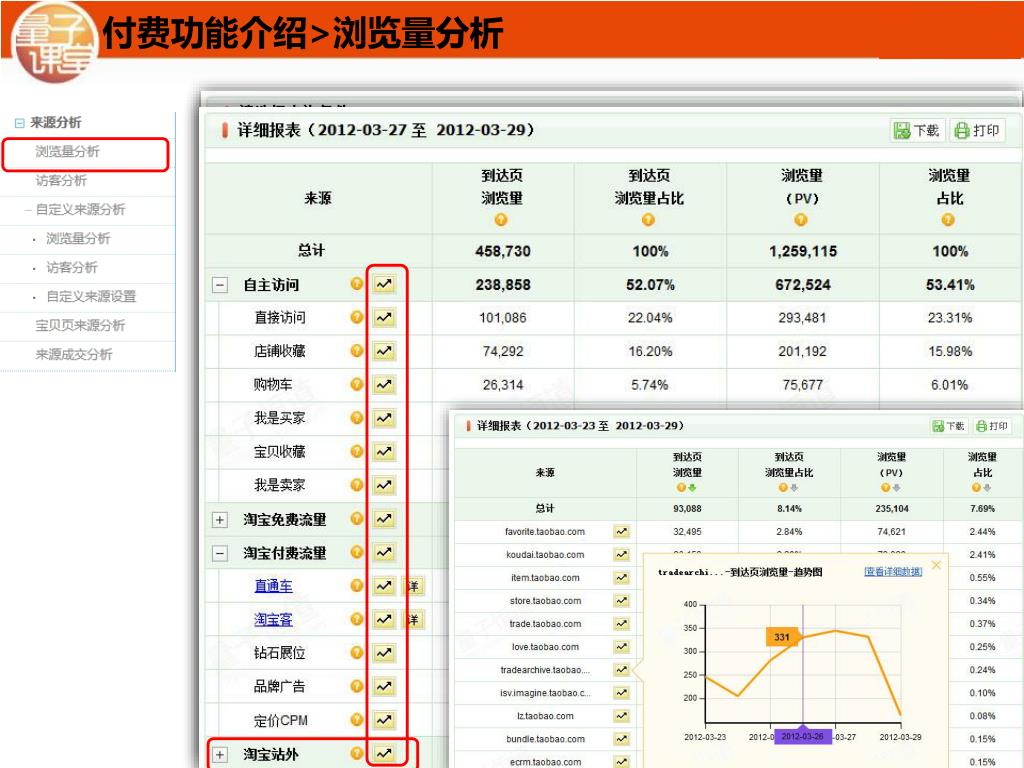1024x768 pixels.
Task: Open trend chart for 直通车 row
Action: tap(384, 586)
